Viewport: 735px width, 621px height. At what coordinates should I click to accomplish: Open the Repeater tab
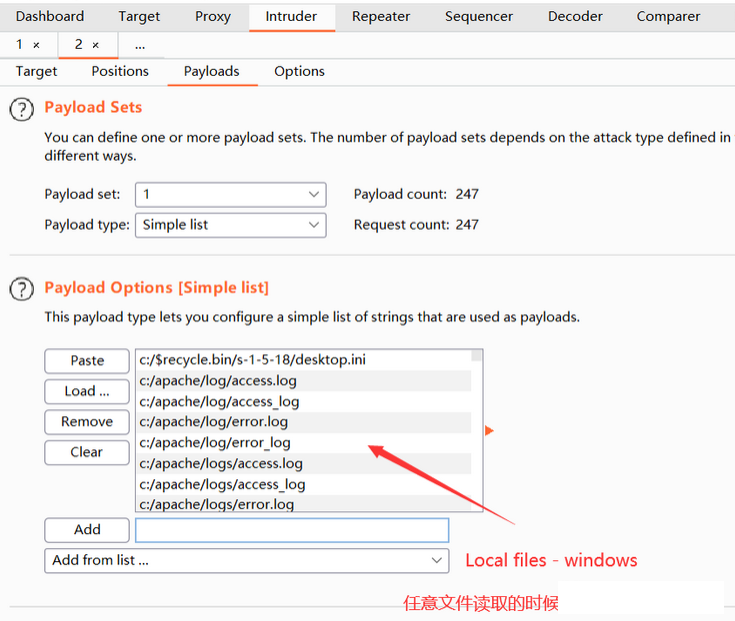point(381,16)
